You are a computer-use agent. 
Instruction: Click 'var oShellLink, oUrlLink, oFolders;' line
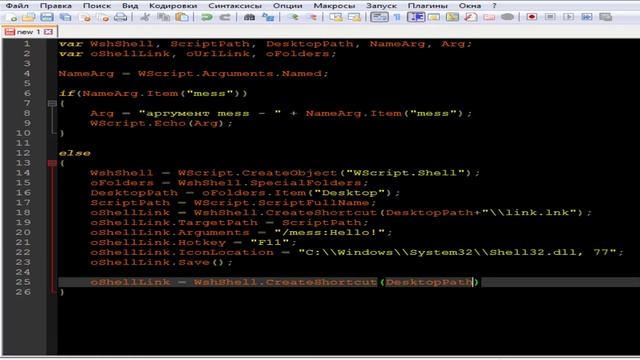(x=197, y=54)
